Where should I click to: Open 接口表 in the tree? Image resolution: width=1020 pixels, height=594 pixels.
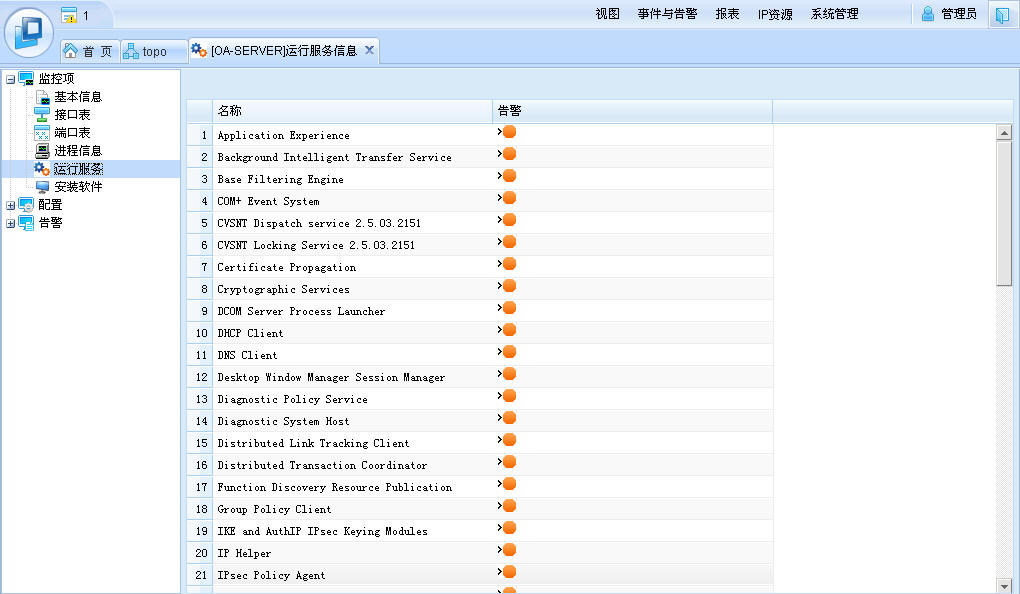click(72, 115)
